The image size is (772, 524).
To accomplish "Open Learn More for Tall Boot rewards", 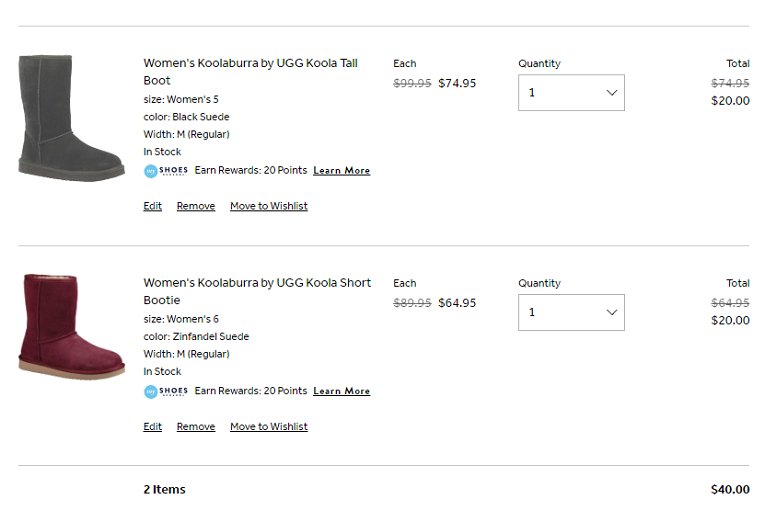I will [342, 170].
